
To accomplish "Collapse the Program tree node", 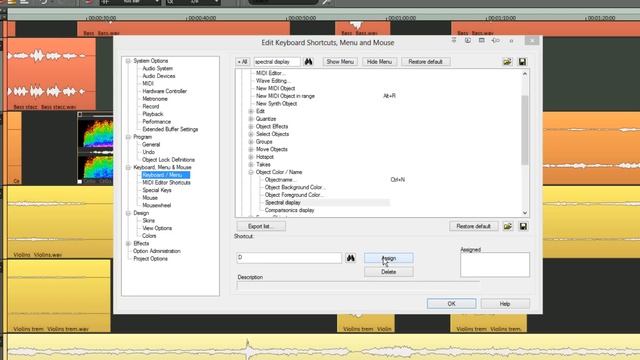I will coord(128,137).
